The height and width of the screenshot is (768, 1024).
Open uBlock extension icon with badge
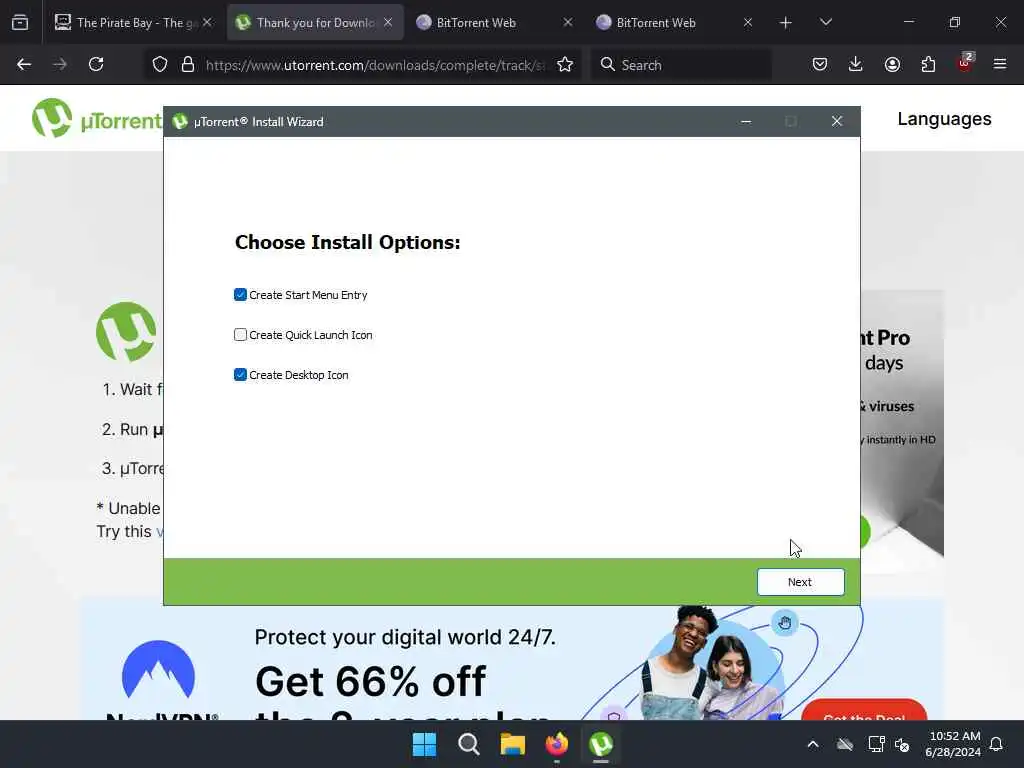(964, 63)
